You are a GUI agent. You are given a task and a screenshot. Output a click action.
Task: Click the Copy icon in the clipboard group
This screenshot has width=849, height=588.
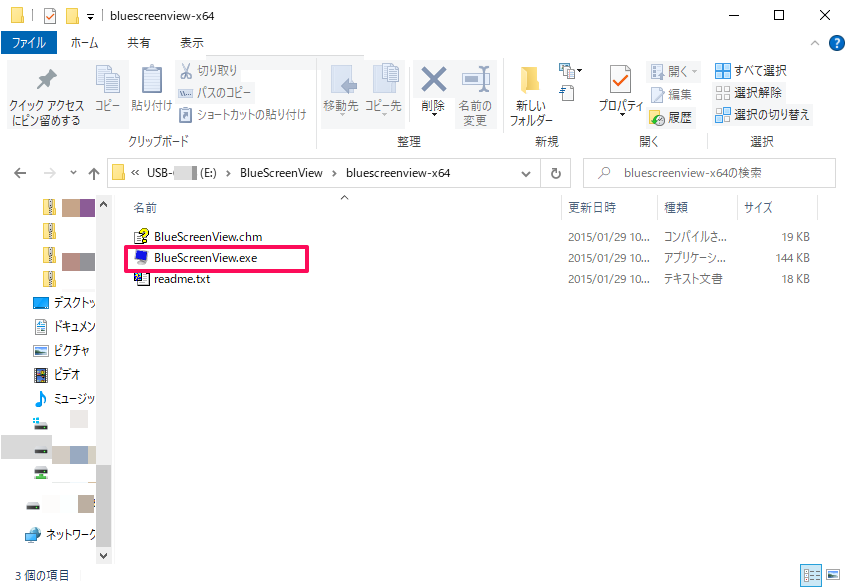108,88
